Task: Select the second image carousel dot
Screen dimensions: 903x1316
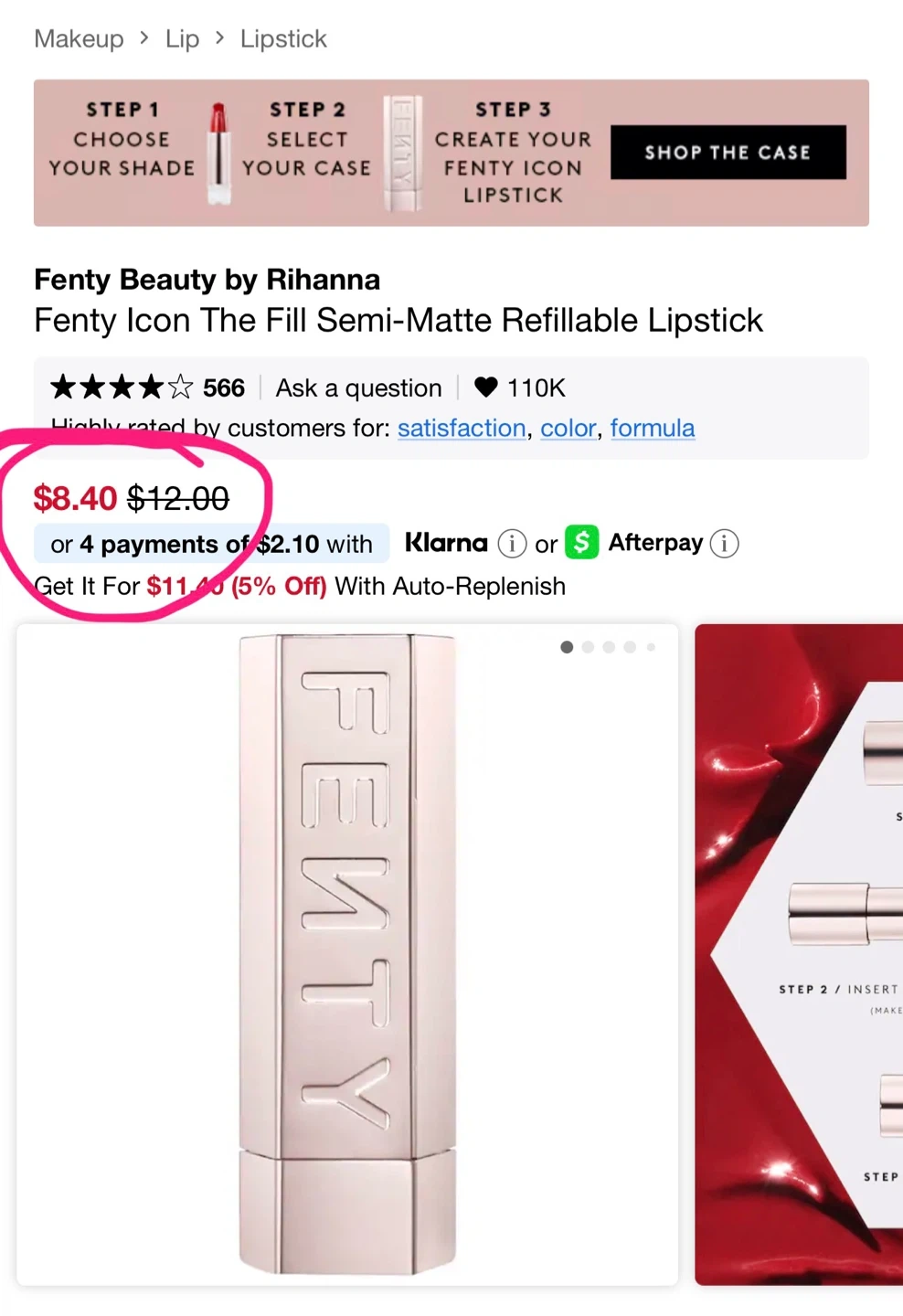Action: [588, 647]
